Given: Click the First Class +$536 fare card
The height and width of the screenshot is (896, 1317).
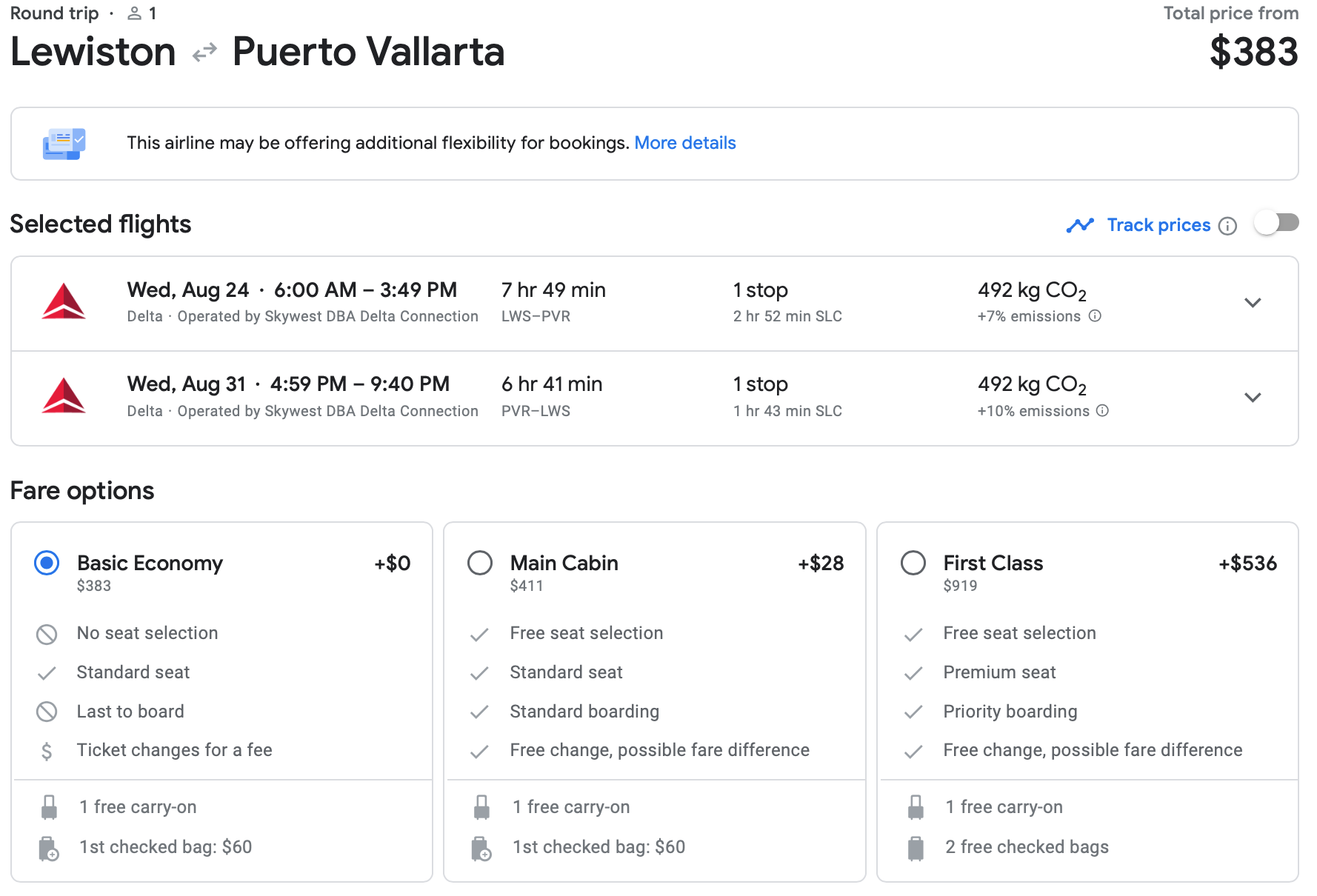Looking at the screenshot, I should point(1087,702).
